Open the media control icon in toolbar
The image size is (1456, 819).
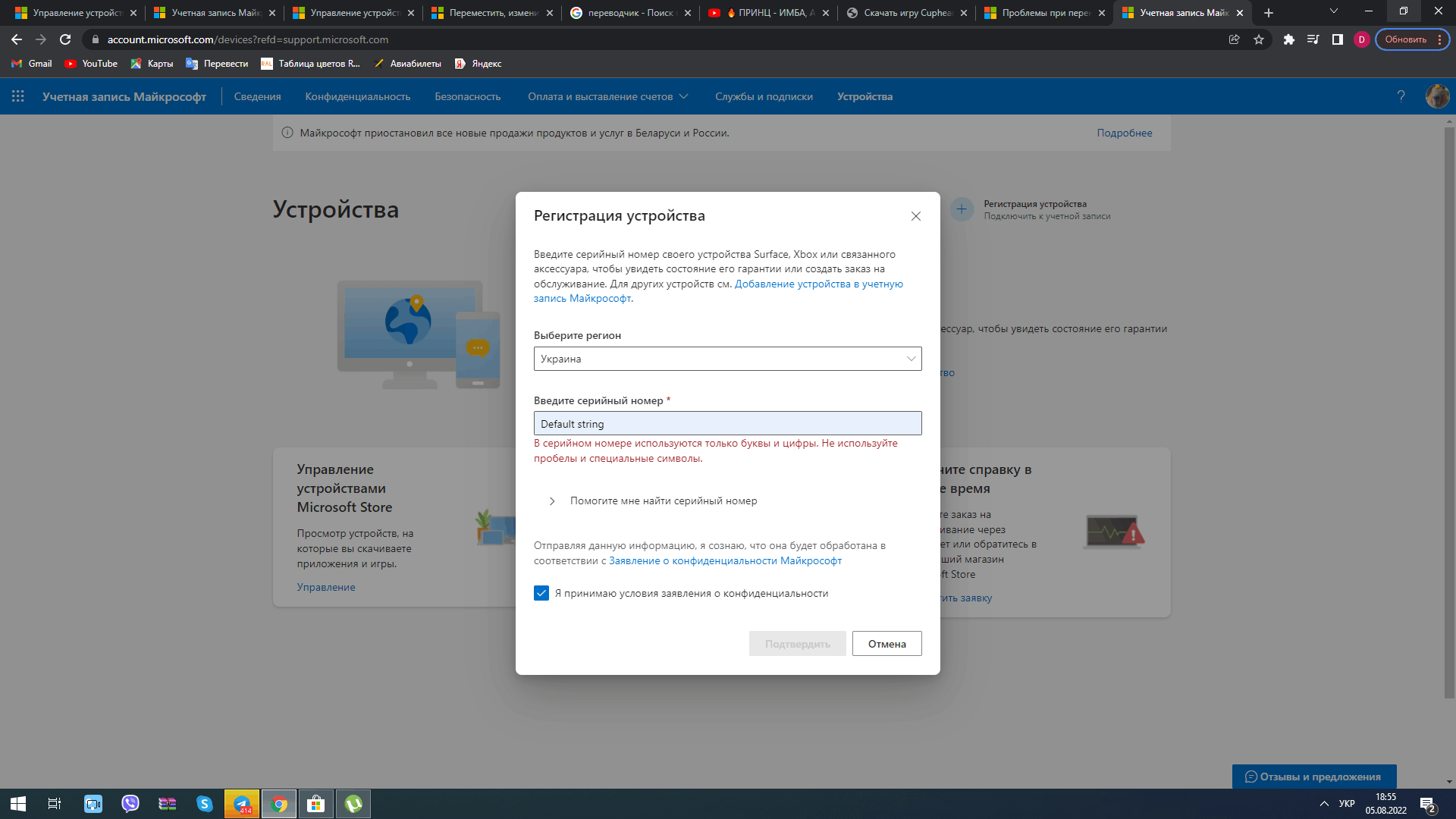(x=1313, y=39)
